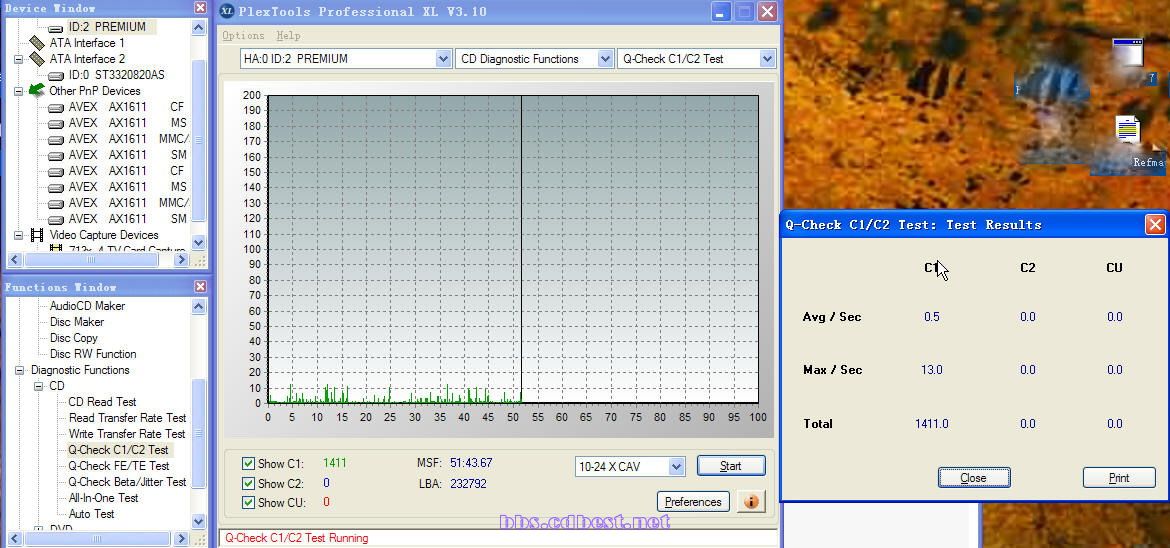
Task: Click the LBA value 232792
Action: click(469, 484)
